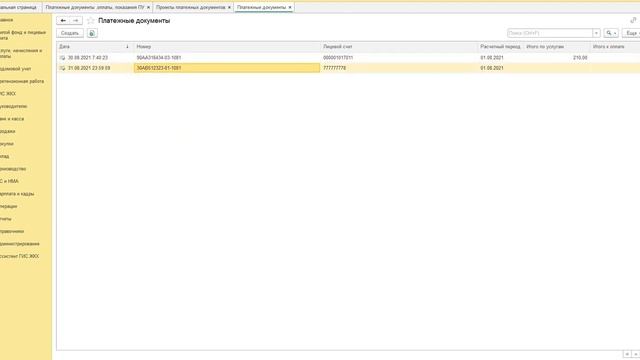Select the row dated 30.08.2021 7:40:23
Viewport: 640px width, 360px height.
pos(348,58)
